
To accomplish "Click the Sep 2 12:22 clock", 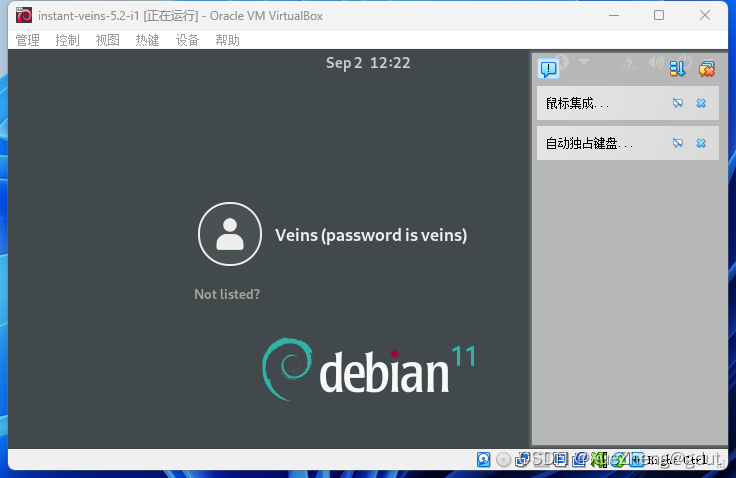I will pos(368,63).
